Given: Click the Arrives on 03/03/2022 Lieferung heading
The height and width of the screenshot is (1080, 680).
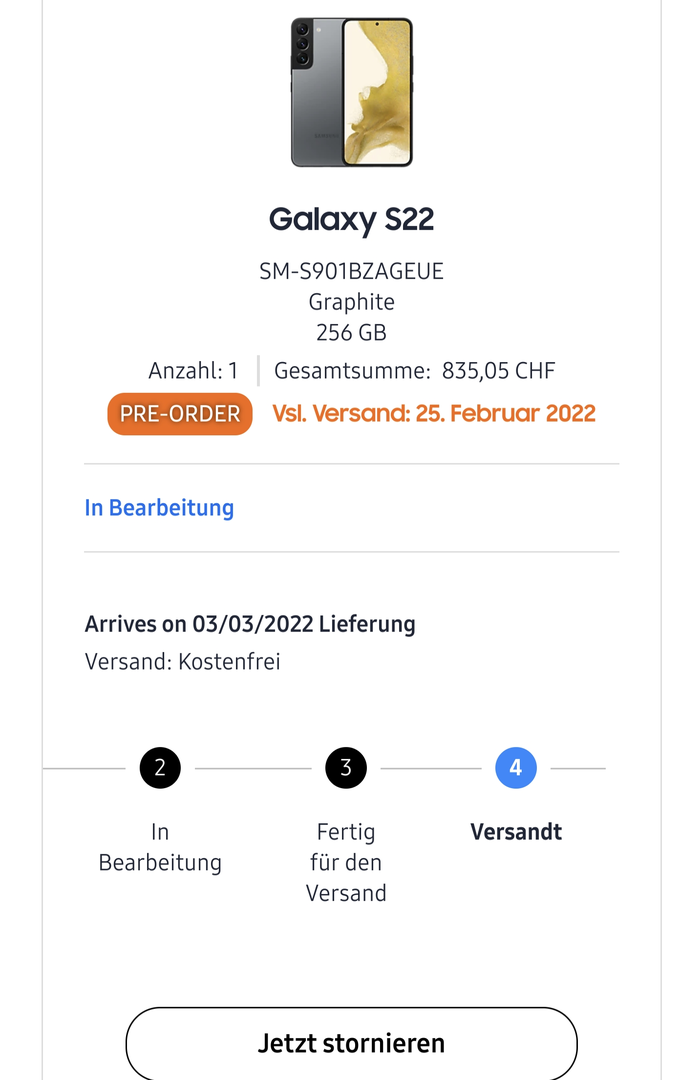Looking at the screenshot, I should (250, 624).
